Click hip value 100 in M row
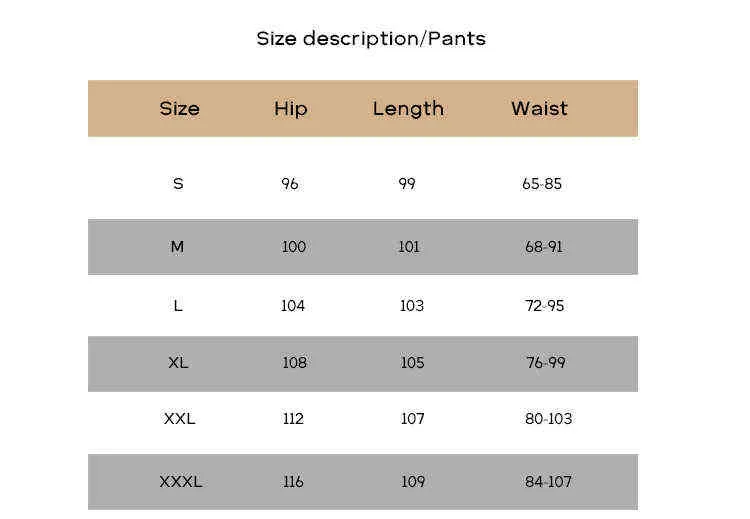 pos(293,247)
